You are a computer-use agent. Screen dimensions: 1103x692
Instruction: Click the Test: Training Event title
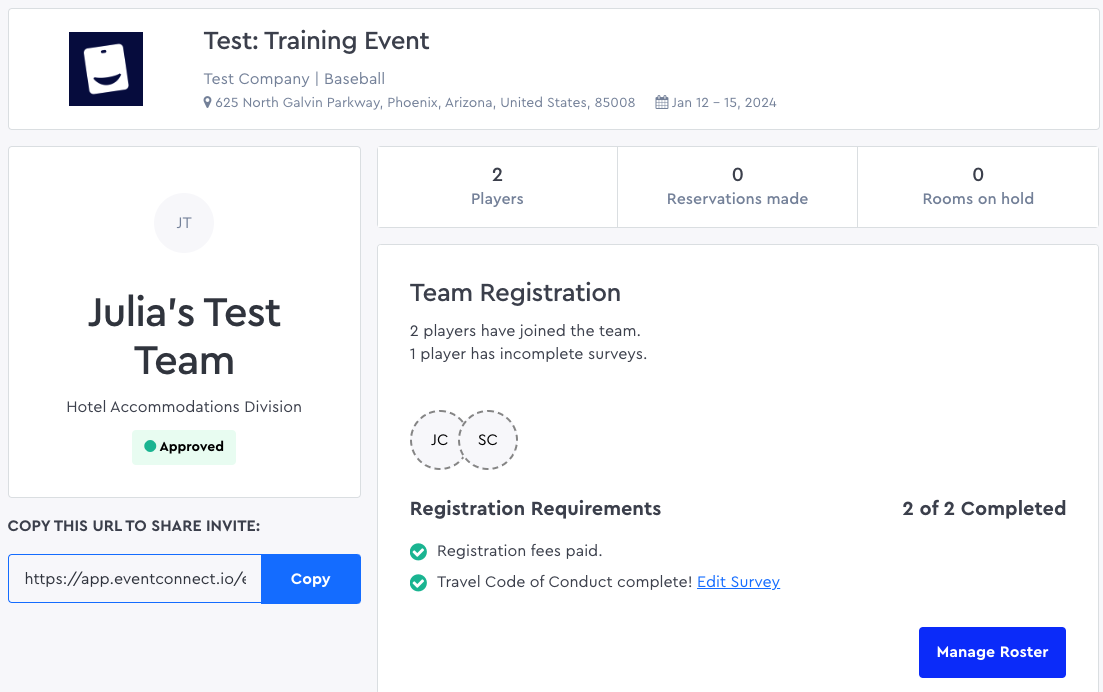tap(316, 41)
